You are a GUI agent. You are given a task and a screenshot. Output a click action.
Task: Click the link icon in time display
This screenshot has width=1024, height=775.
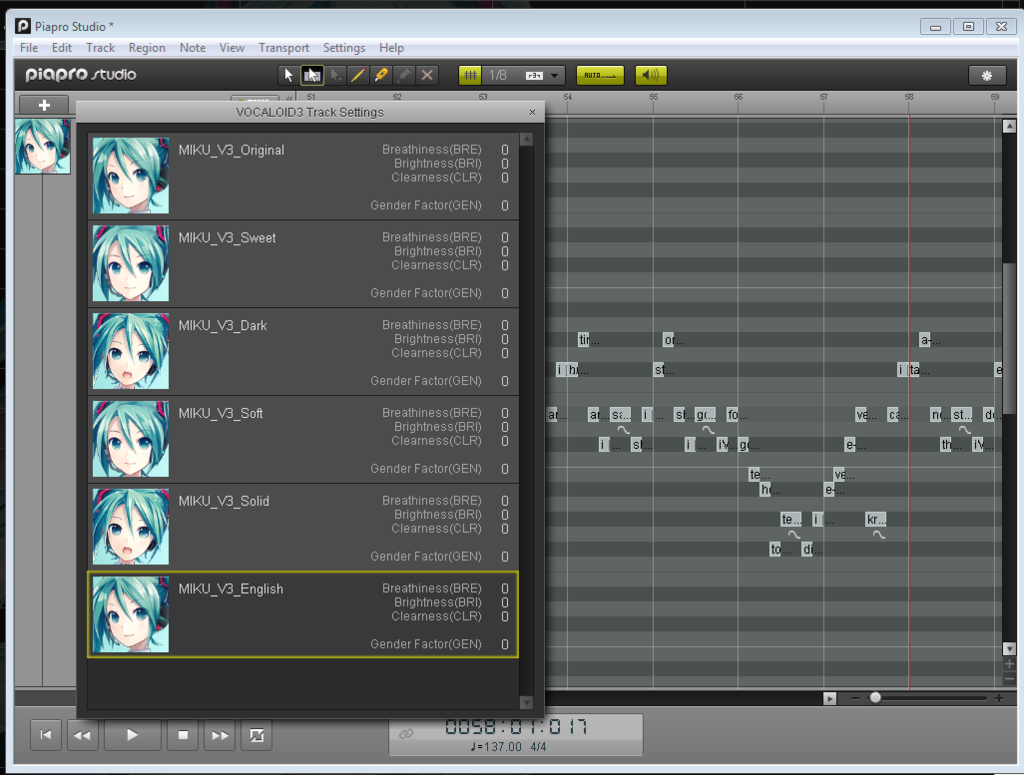406,734
